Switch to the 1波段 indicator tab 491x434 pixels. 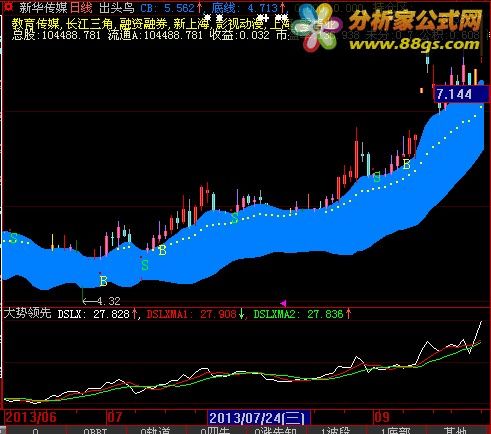335,431
